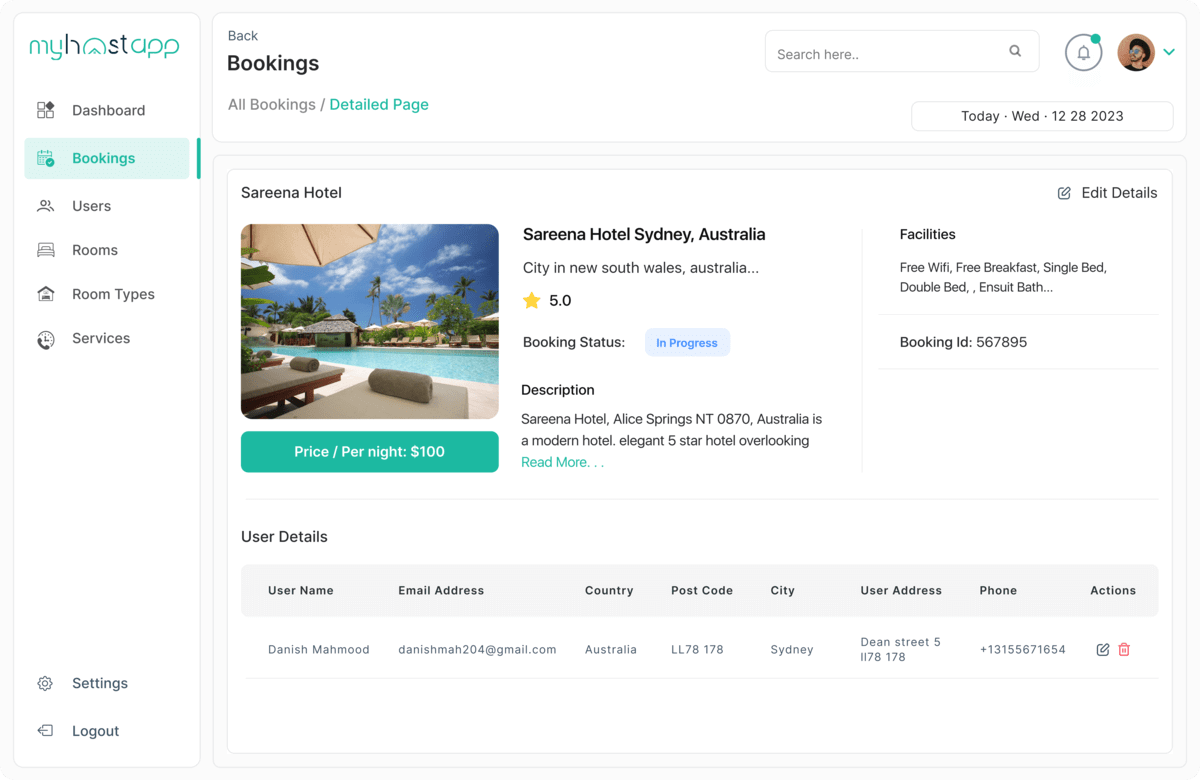Click the Detailed Page breadcrumb
This screenshot has width=1200, height=780.
[379, 104]
